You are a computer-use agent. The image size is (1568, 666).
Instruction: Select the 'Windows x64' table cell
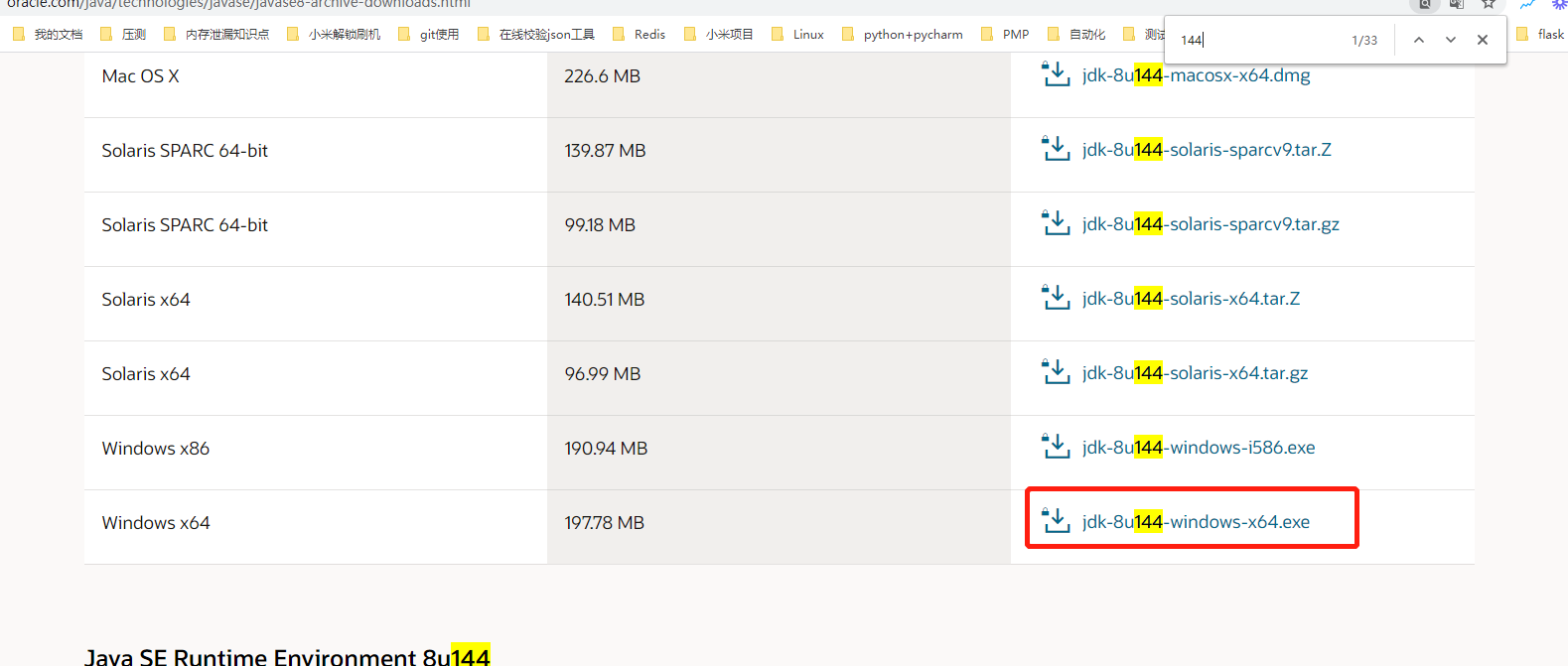point(316,527)
